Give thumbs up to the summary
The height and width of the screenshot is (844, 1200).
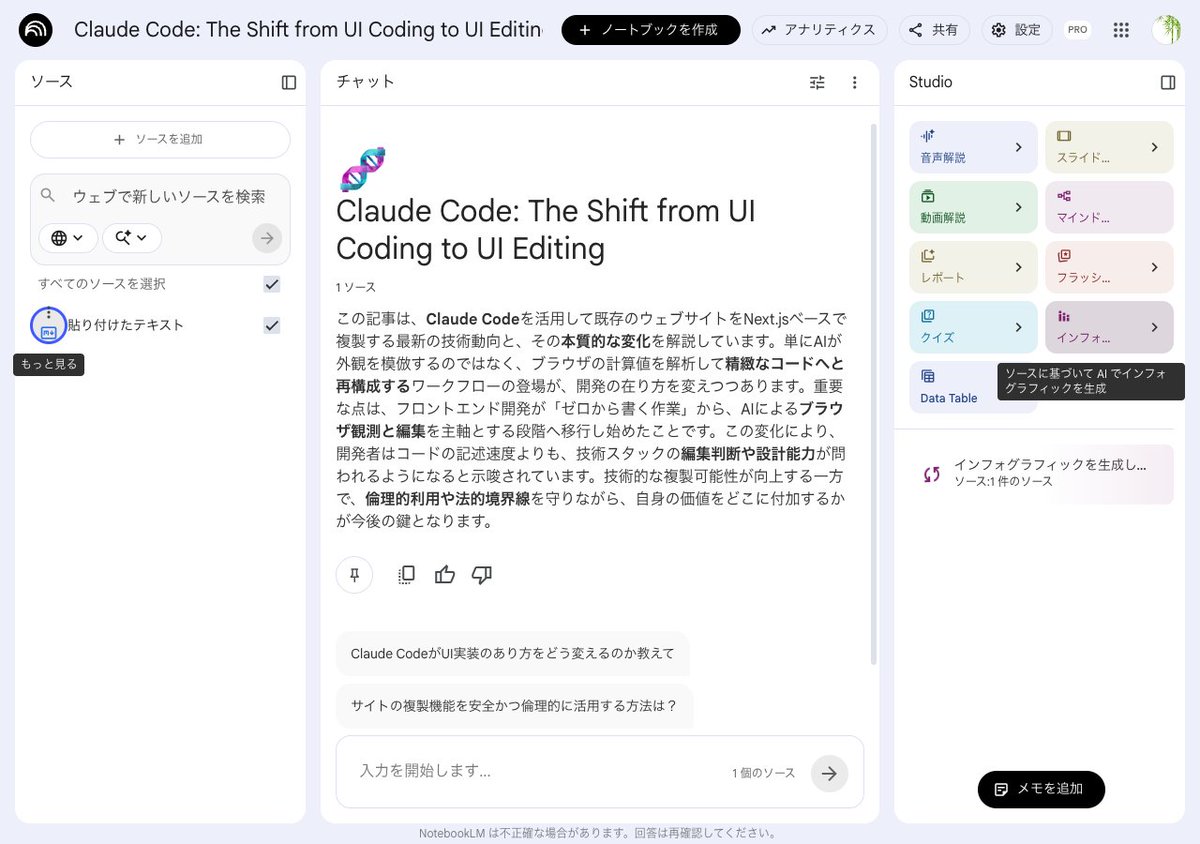(445, 575)
